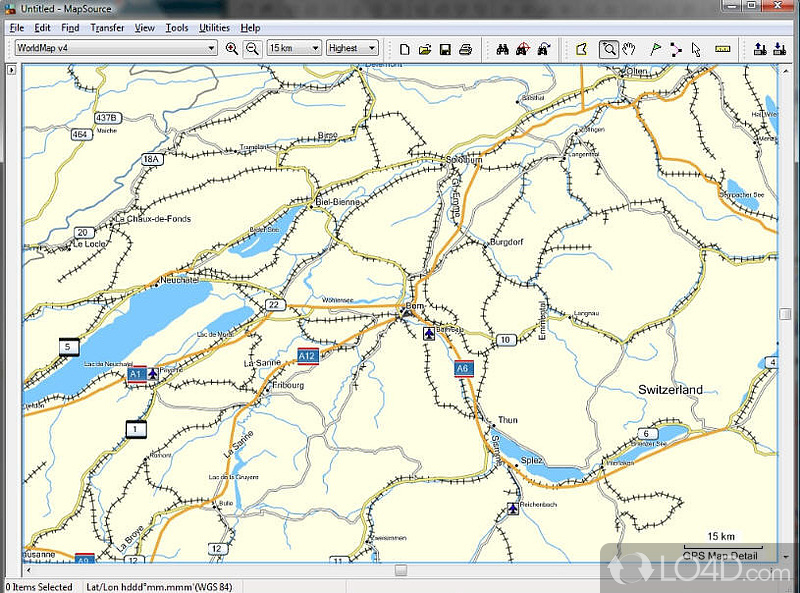Select the Waypoint flag tool
Image resolution: width=800 pixels, height=593 pixels.
[656, 48]
